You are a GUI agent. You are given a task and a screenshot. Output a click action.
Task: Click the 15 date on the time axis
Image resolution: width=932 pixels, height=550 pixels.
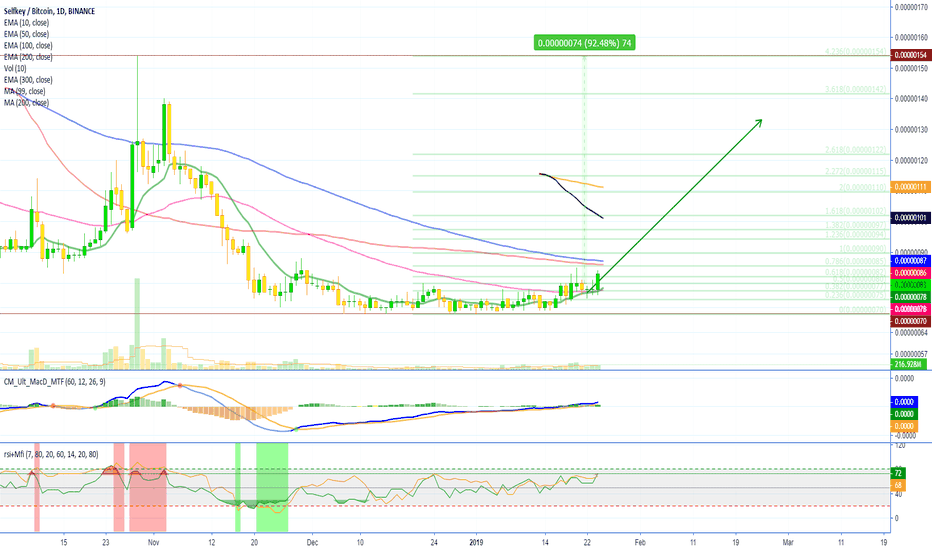click(x=64, y=542)
